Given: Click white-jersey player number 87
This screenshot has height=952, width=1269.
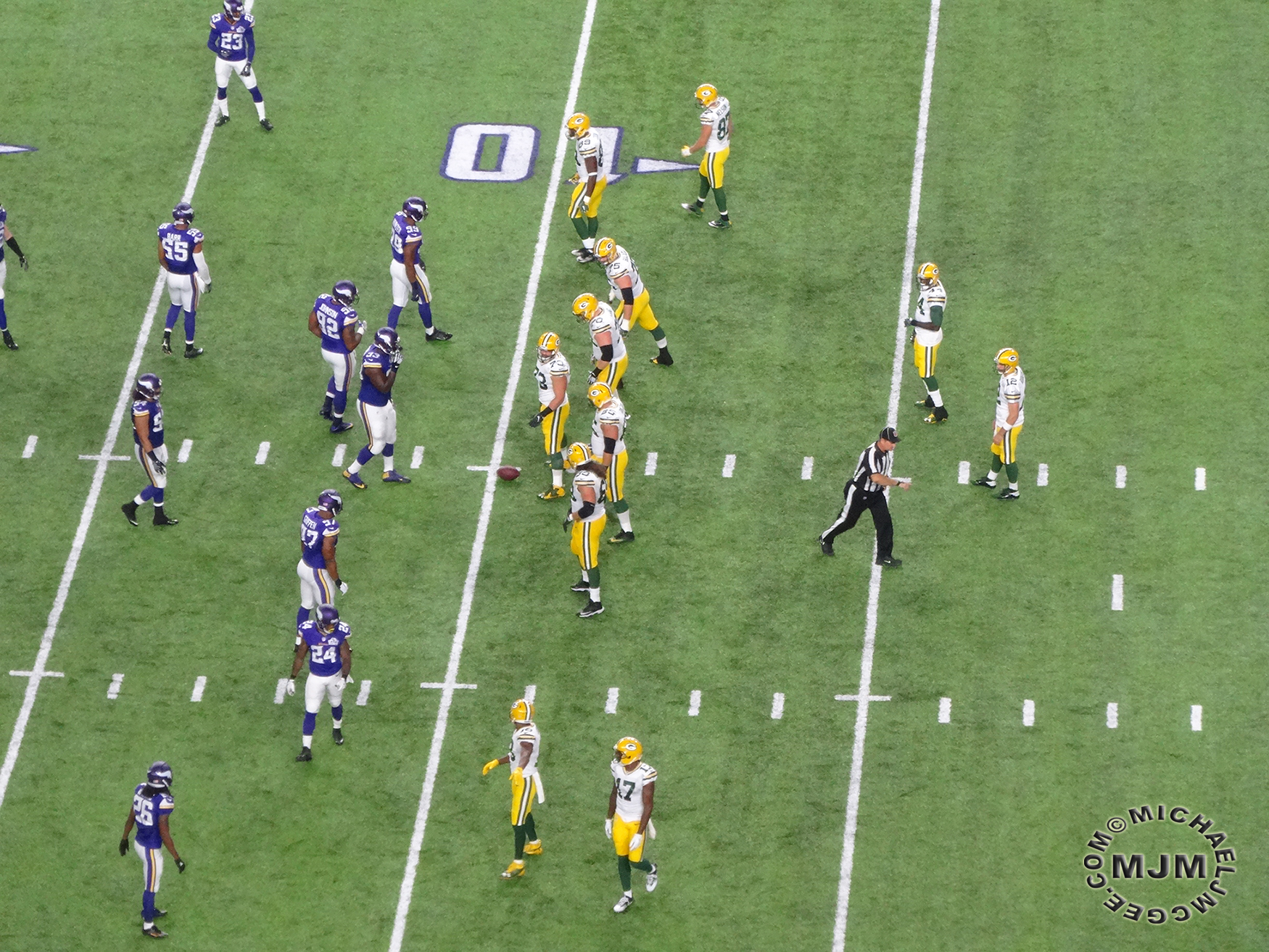Looking at the screenshot, I should [711, 154].
